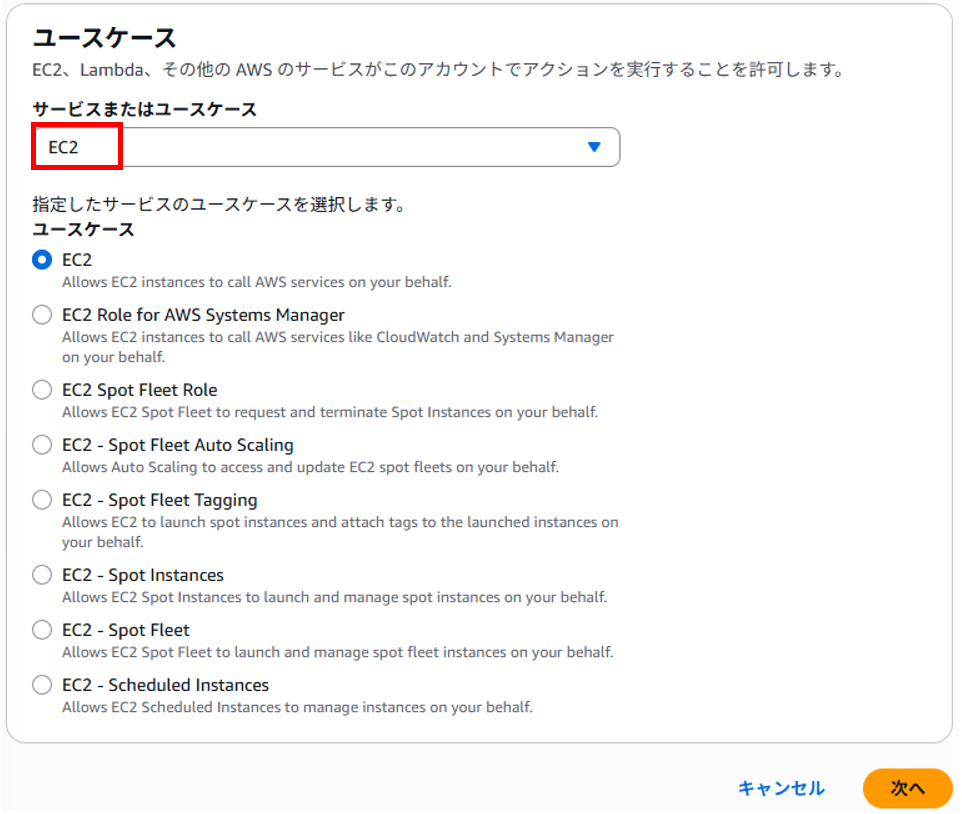Click the キャンセル link
The height and width of the screenshot is (814, 962).
[781, 788]
